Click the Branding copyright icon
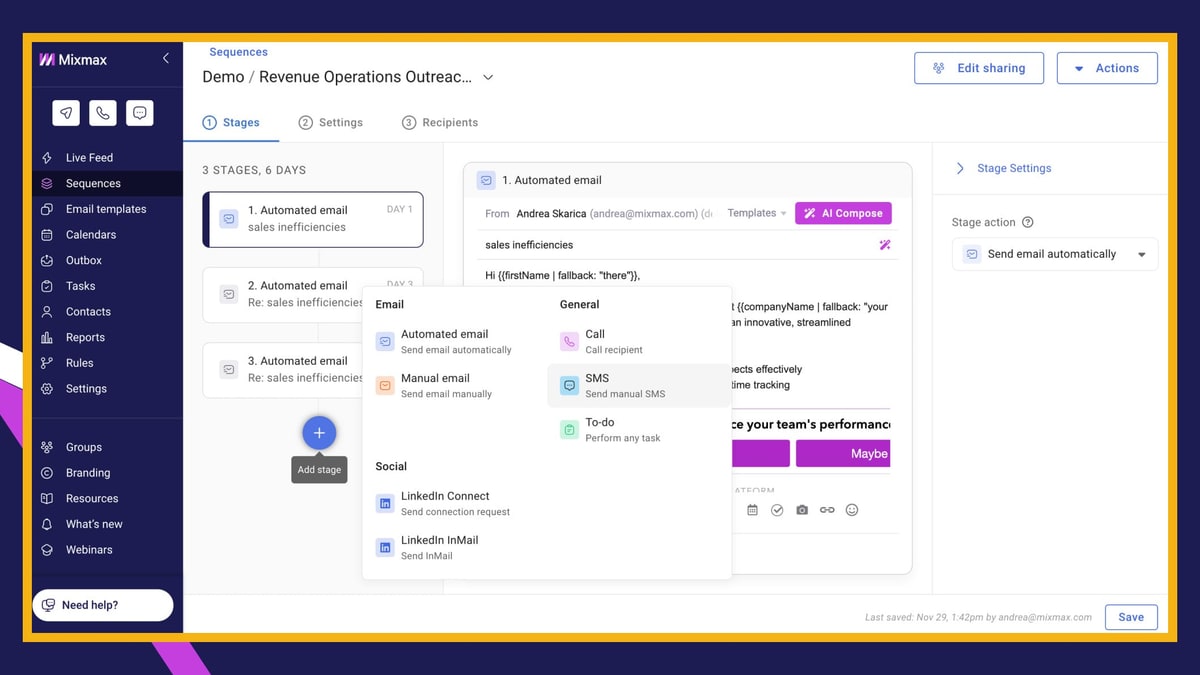 pos(47,473)
